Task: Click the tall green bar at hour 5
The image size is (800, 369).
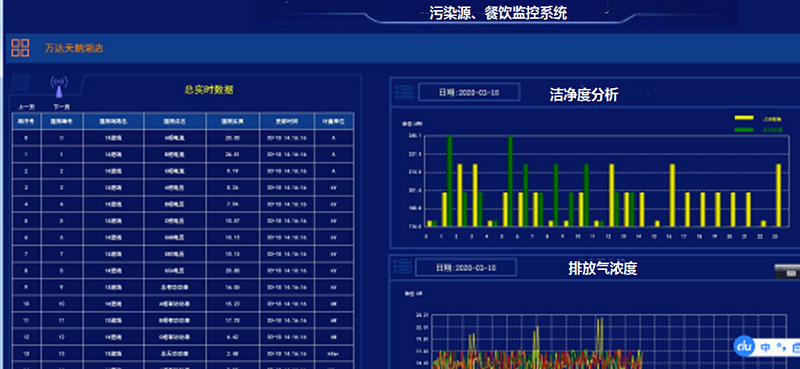Action: click(510, 181)
